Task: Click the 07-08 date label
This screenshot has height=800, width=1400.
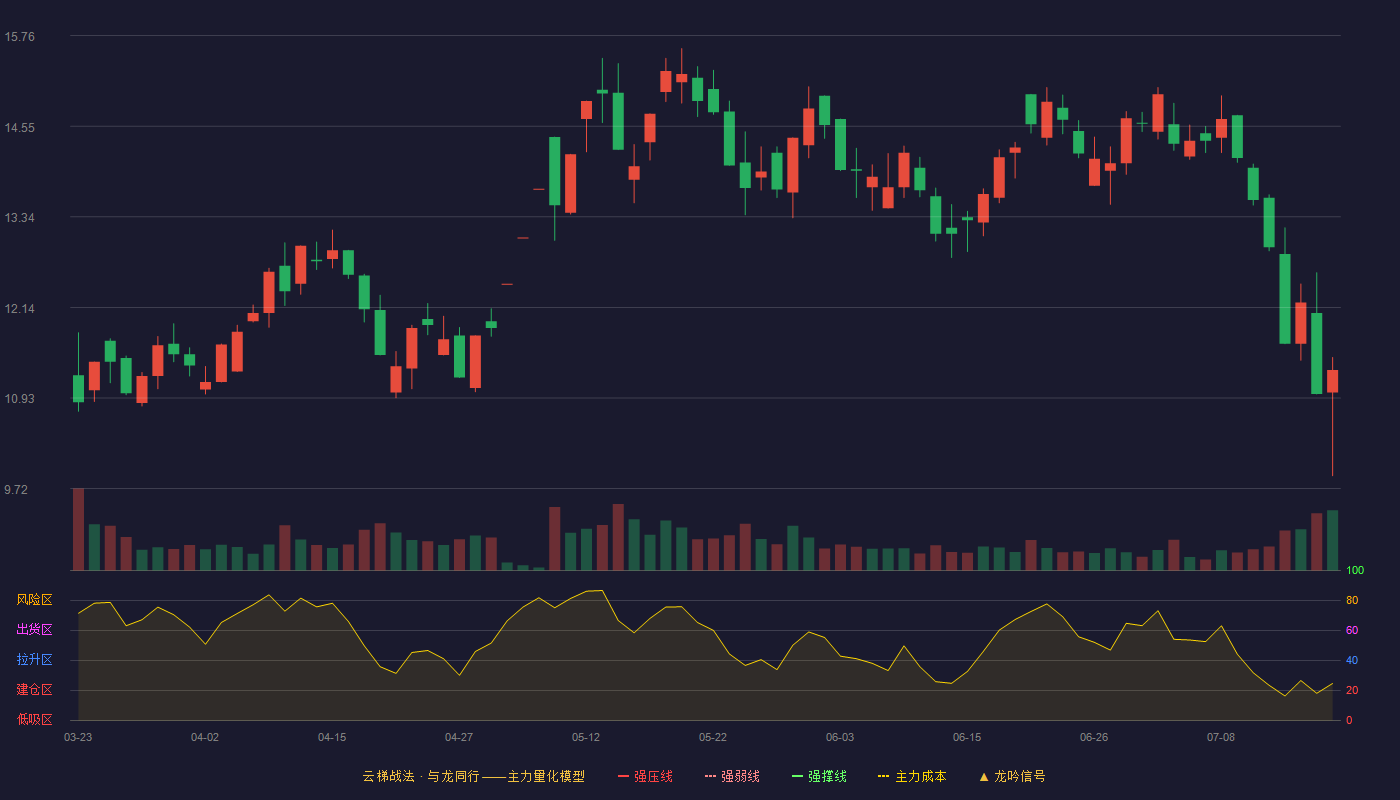Action: click(1221, 737)
